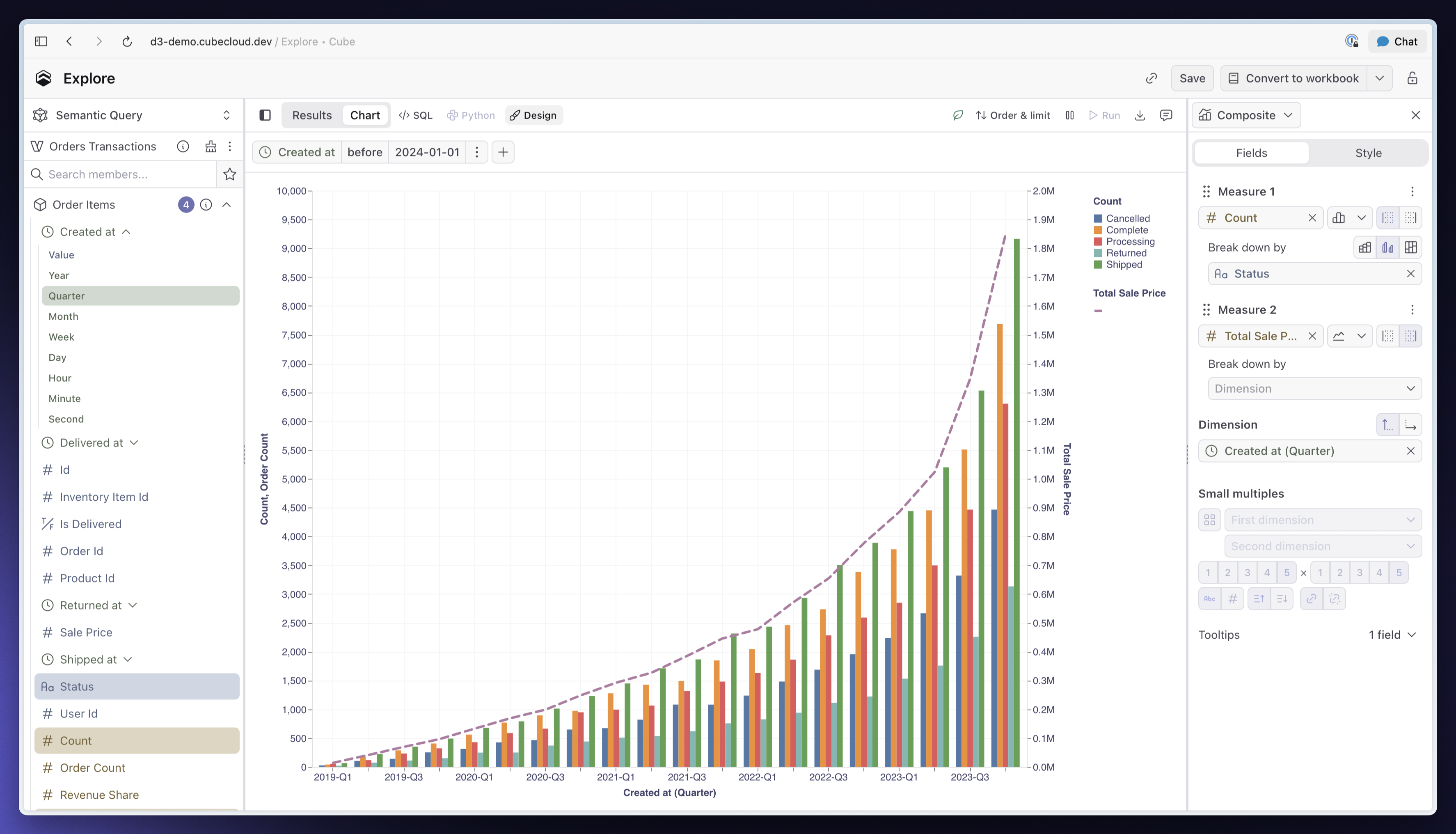Open the three-dot menu for Orders Transactions
Viewport: 1456px width, 834px height.
pyautogui.click(x=230, y=147)
